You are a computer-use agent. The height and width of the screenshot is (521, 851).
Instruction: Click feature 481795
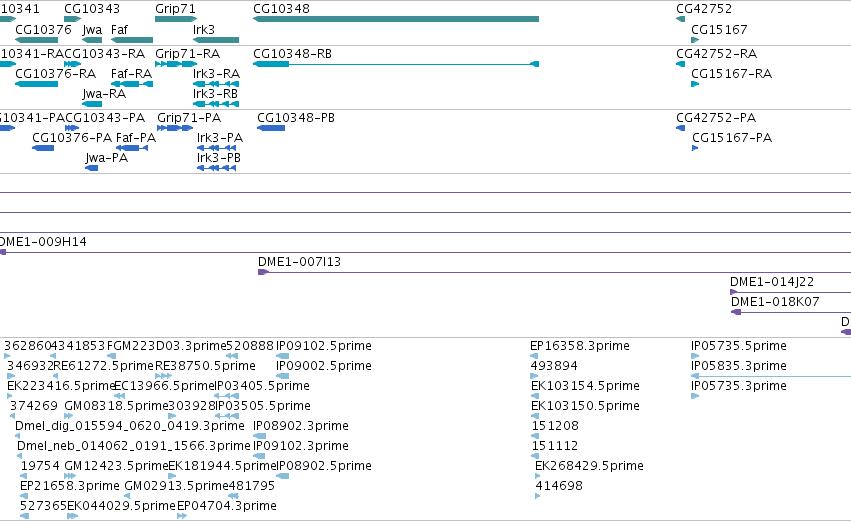(252, 486)
